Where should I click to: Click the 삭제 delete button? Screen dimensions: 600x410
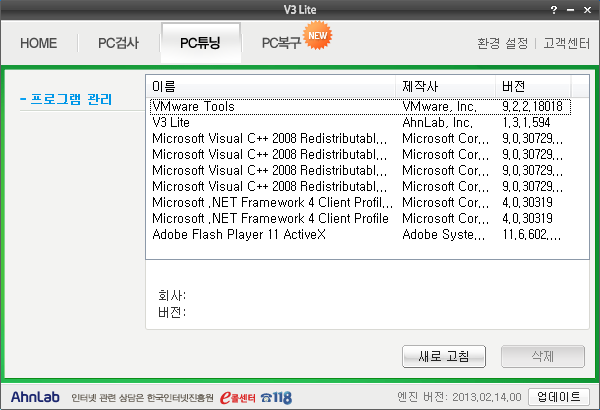[543, 356]
